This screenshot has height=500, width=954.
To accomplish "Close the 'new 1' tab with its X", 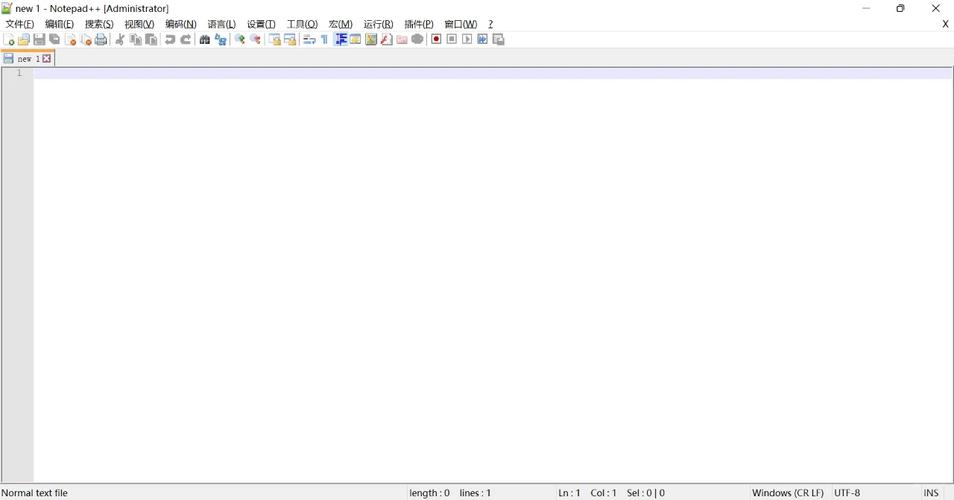I will tap(46, 59).
